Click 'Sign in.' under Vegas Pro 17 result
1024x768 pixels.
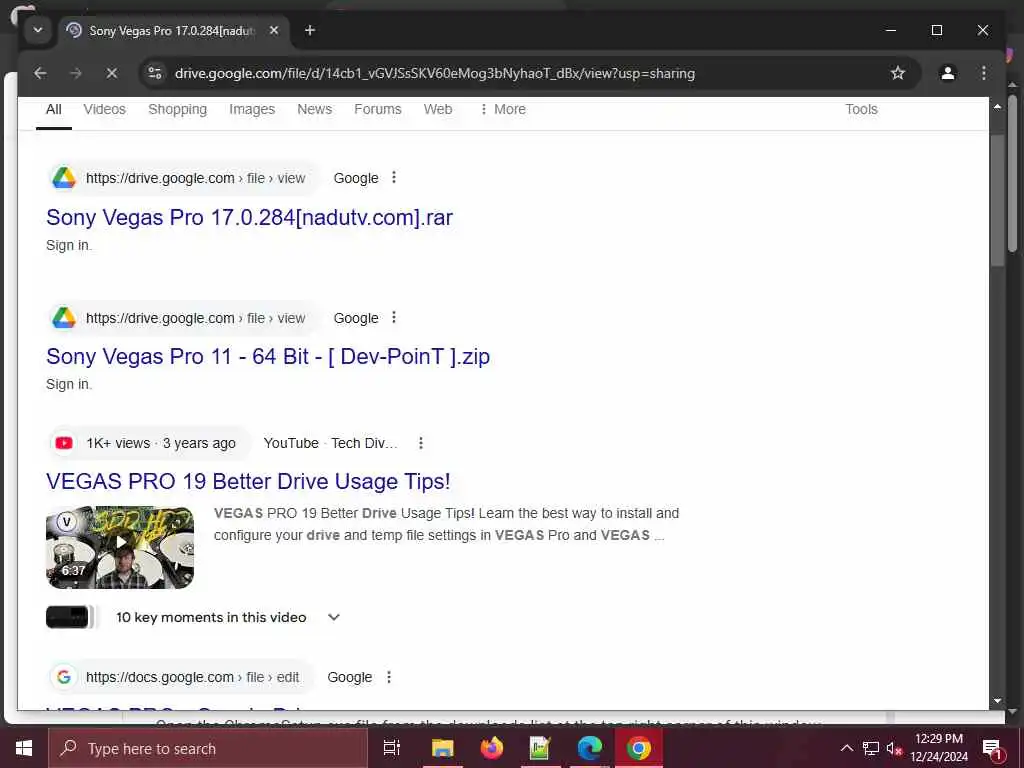point(69,246)
